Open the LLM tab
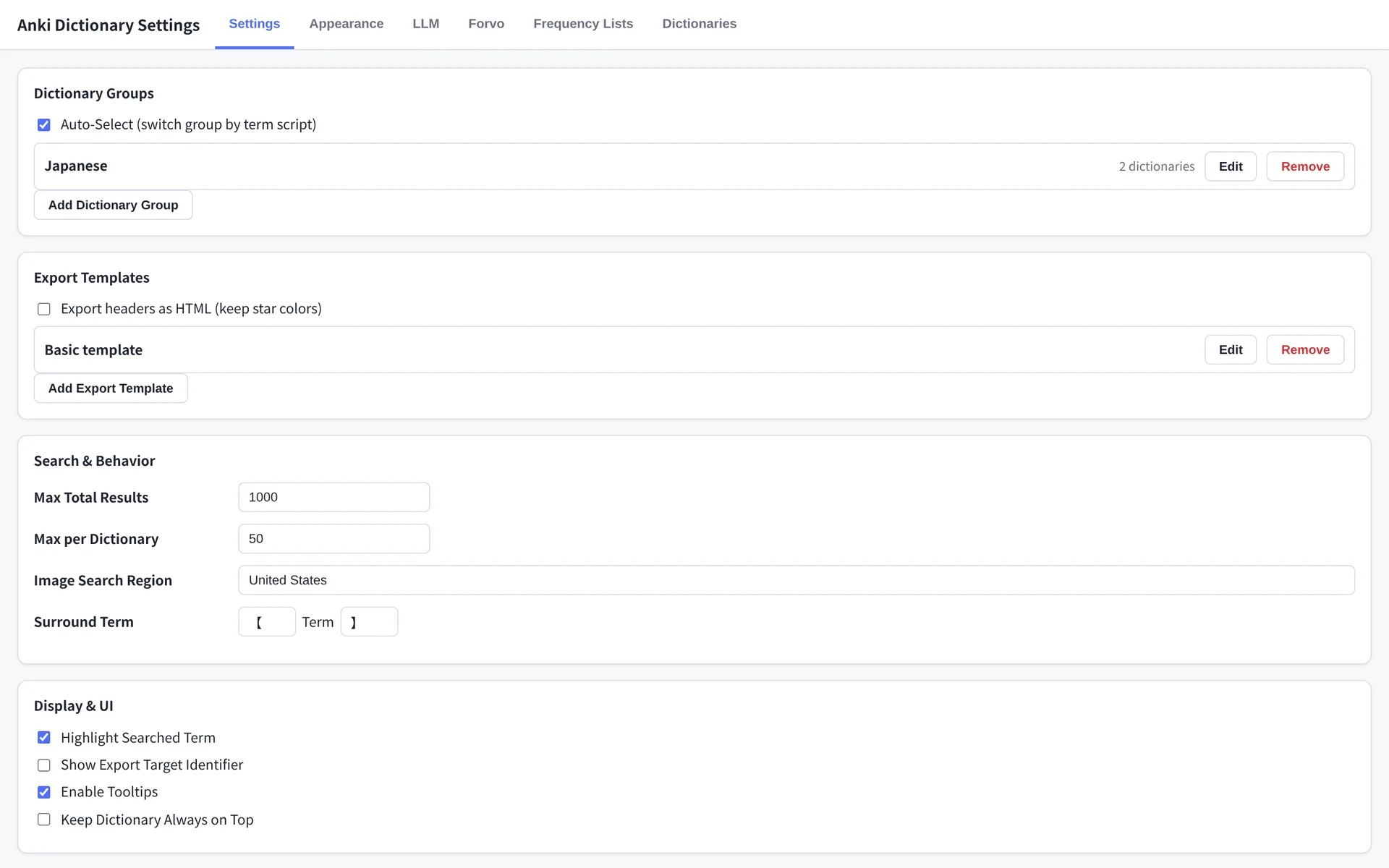Image resolution: width=1389 pixels, height=868 pixels. 425,24
